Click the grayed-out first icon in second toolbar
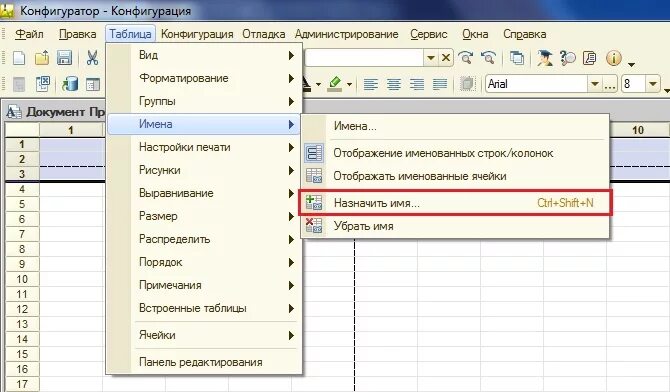 pos(19,84)
